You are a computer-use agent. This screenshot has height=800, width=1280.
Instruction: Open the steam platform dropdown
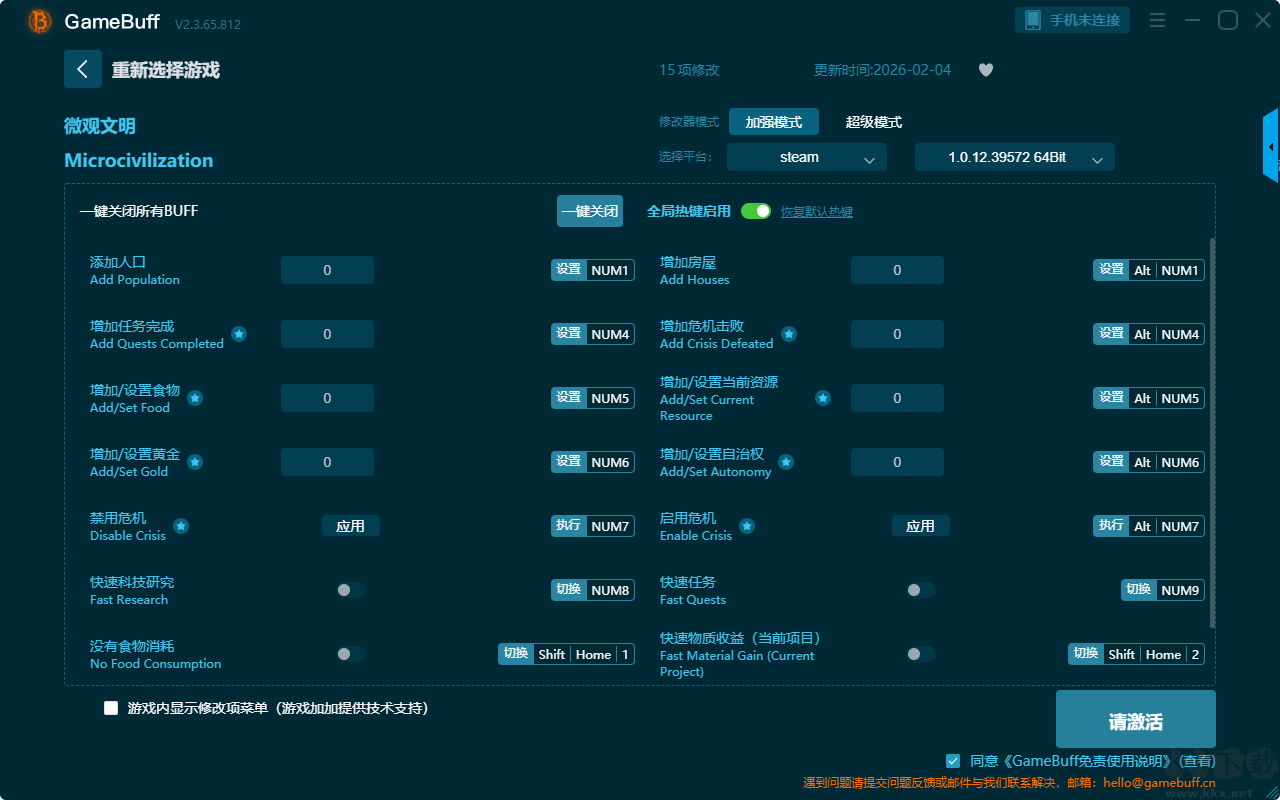coord(807,157)
